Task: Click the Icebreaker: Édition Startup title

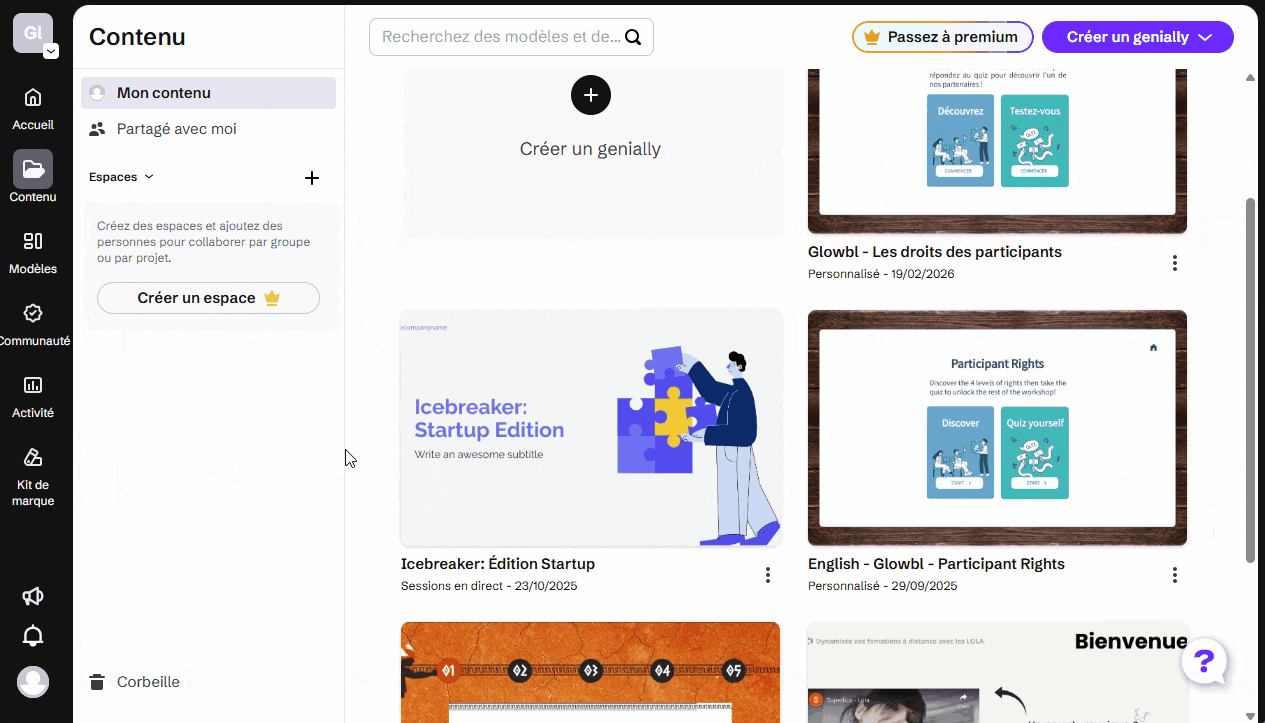Action: pos(498,564)
